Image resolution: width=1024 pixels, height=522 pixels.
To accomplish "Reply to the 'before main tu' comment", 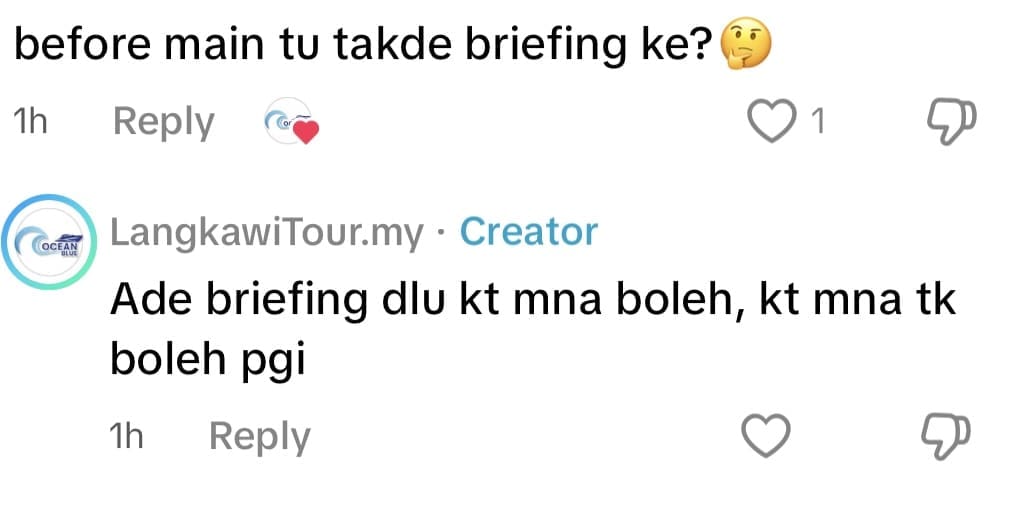I will [164, 122].
